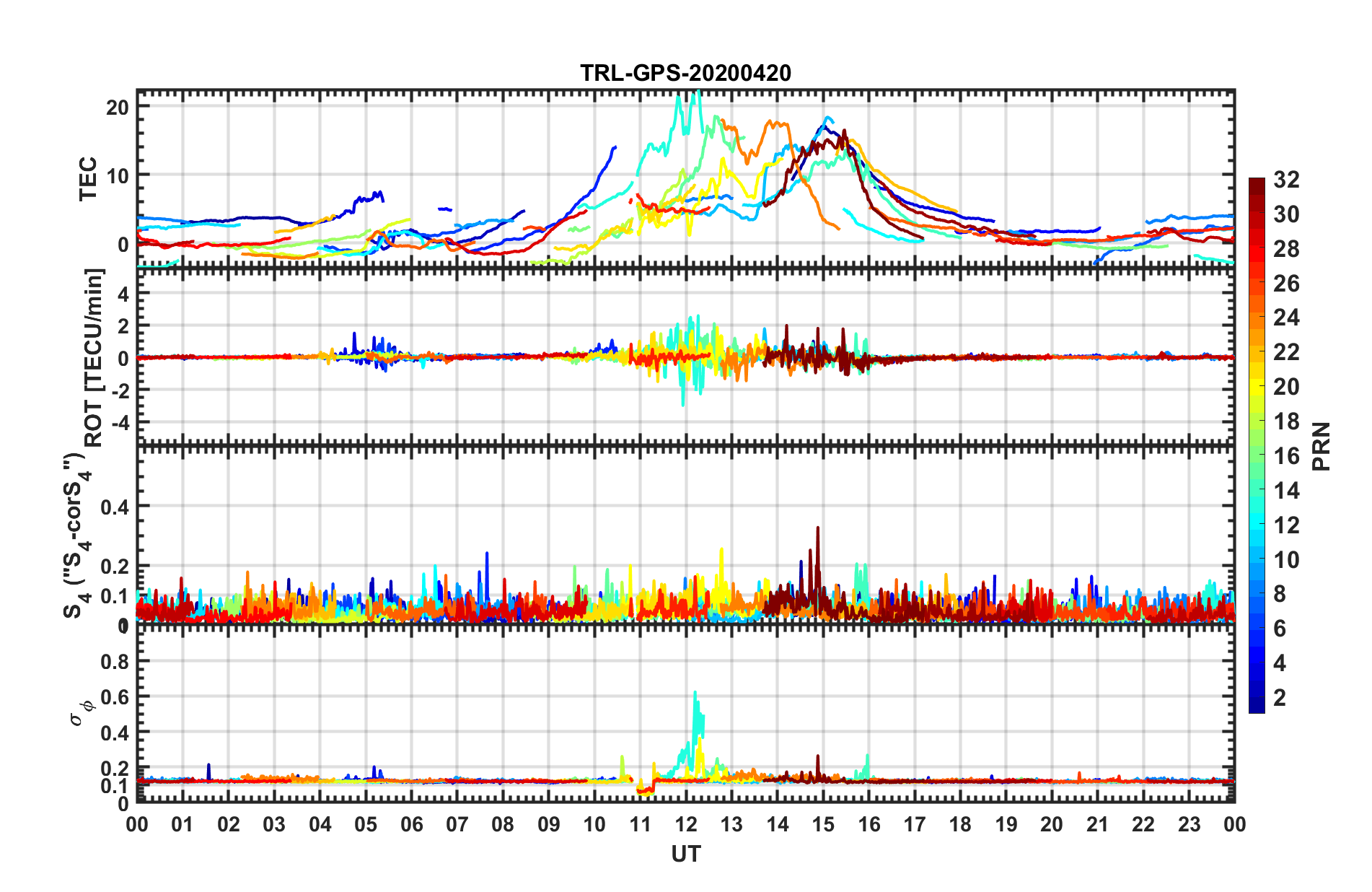Click the colorbar tick labeled 24

[x=1286, y=318]
